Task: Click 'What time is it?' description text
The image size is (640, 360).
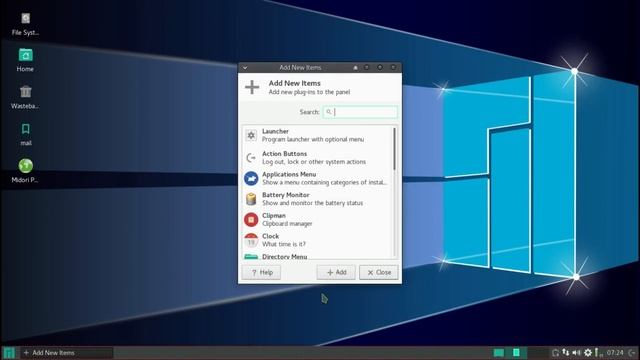Action: (284, 244)
